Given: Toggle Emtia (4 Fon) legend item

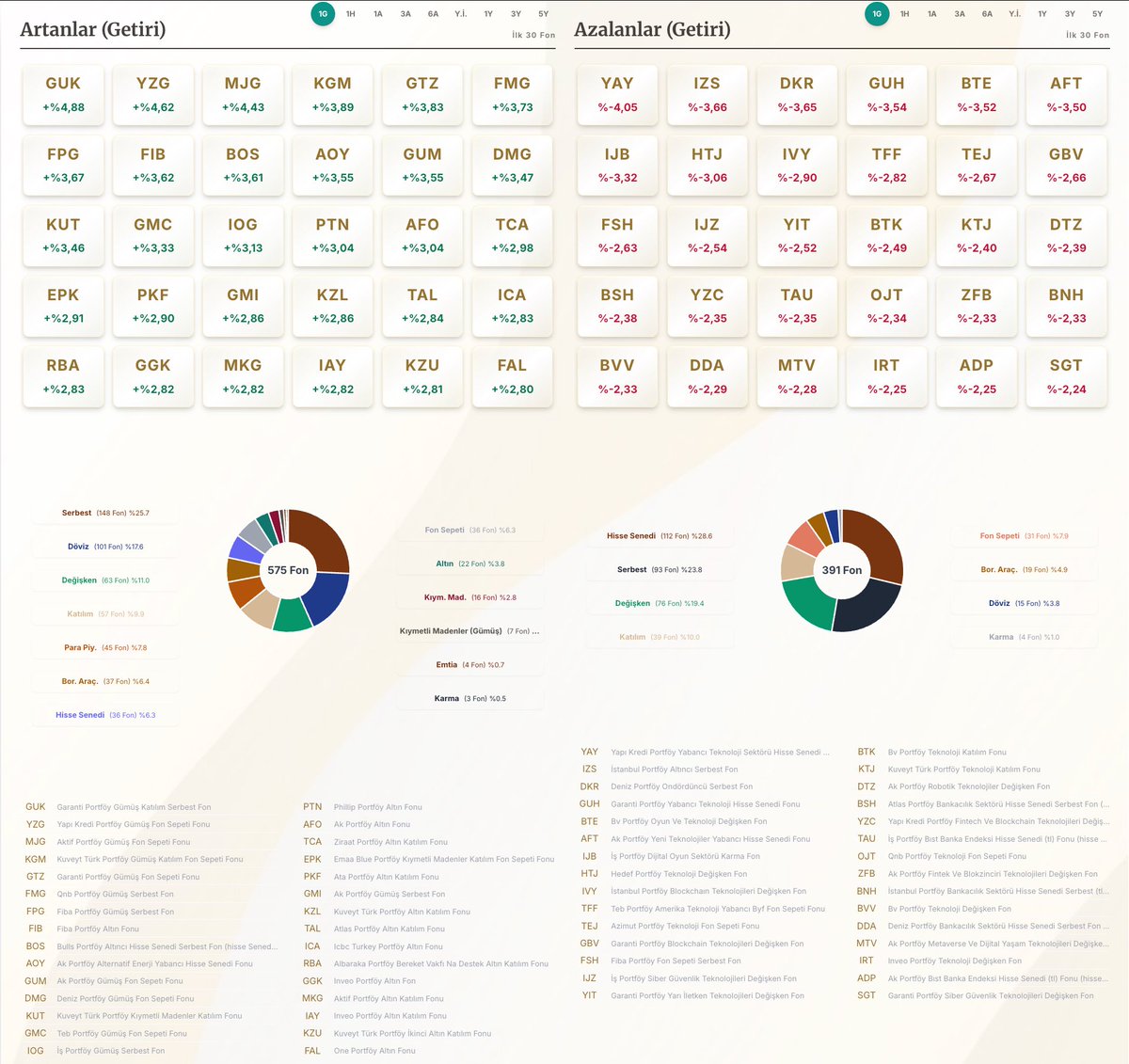Looking at the screenshot, I should 470,664.
